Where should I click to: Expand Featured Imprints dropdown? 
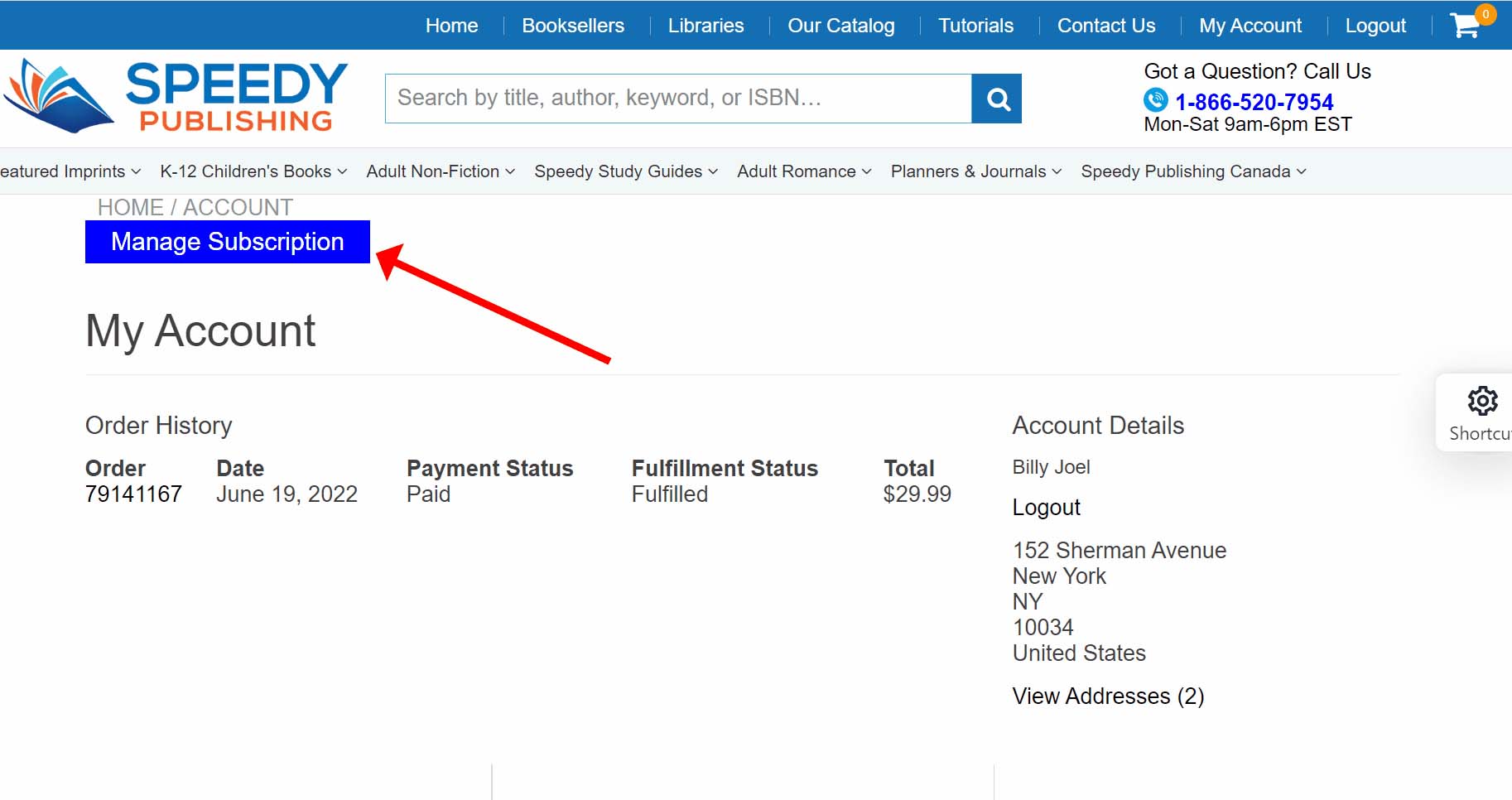(70, 171)
